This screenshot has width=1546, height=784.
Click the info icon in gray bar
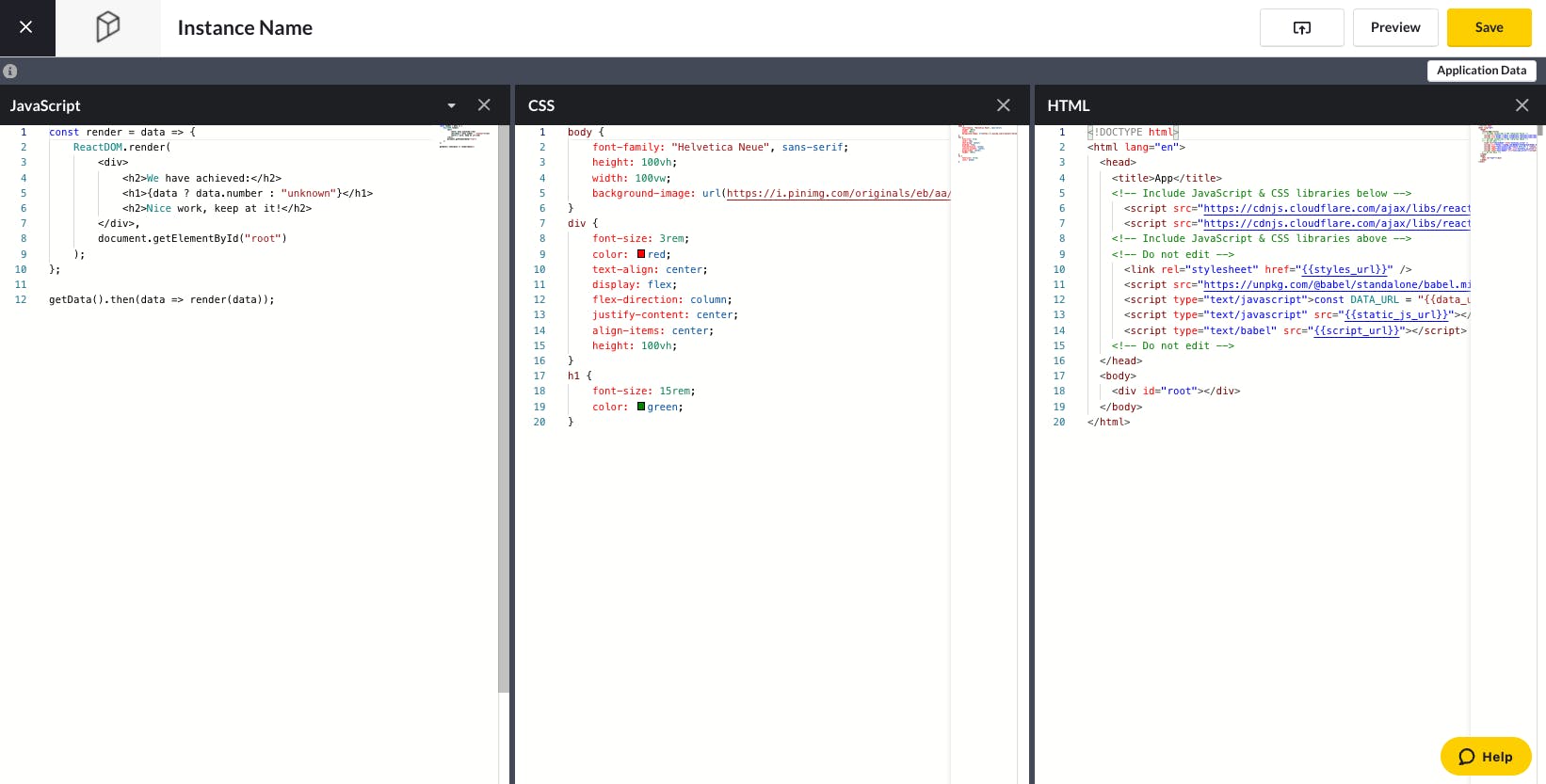(10, 71)
